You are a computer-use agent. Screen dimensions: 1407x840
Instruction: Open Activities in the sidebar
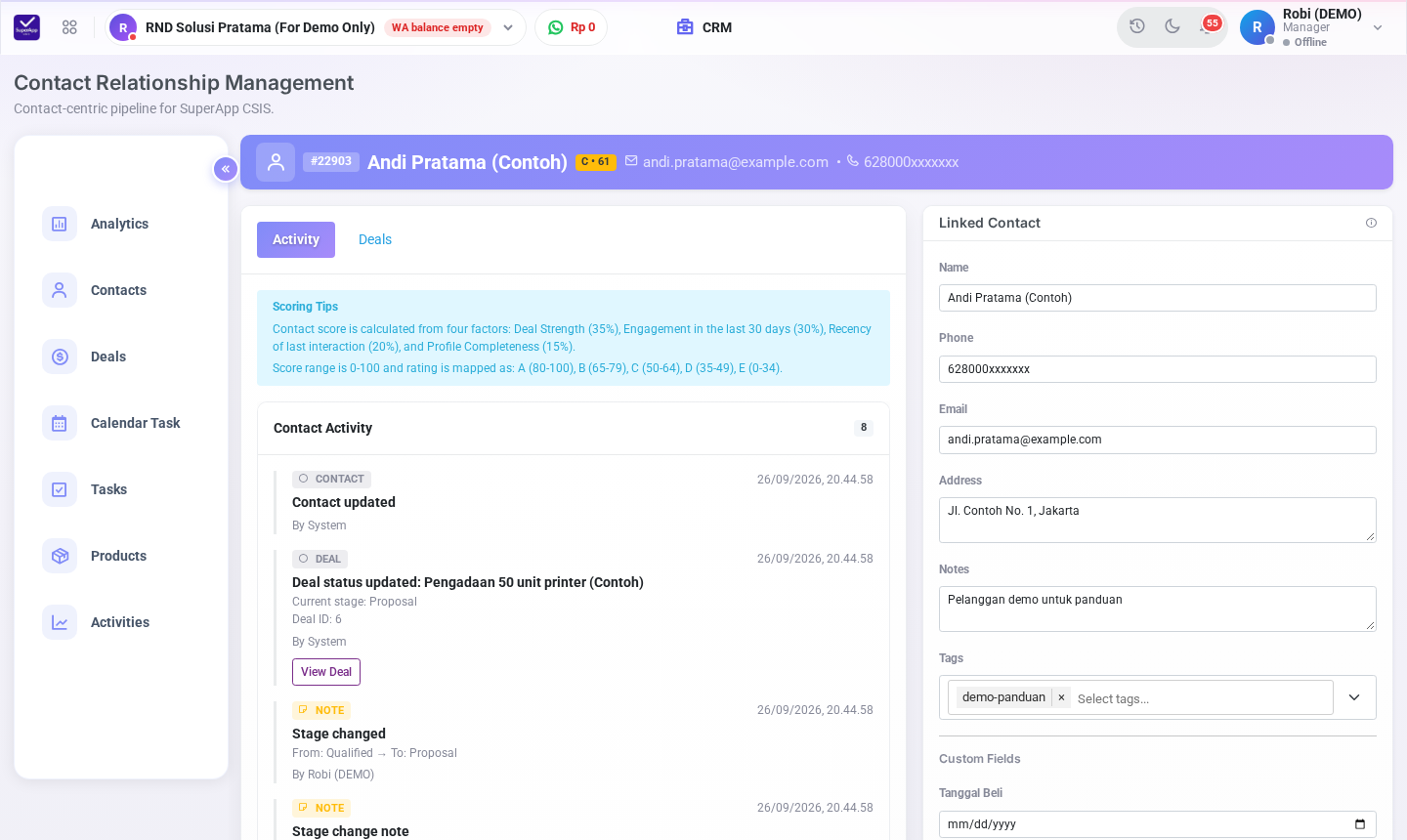tap(121, 622)
